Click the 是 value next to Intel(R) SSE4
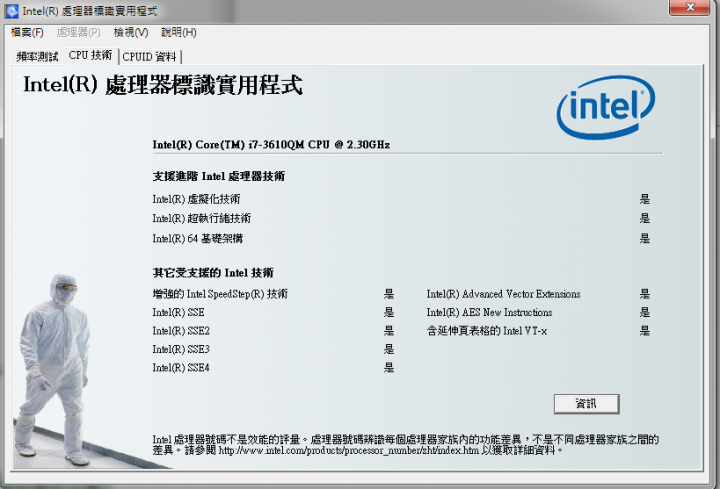720x489 pixels. coord(388,367)
